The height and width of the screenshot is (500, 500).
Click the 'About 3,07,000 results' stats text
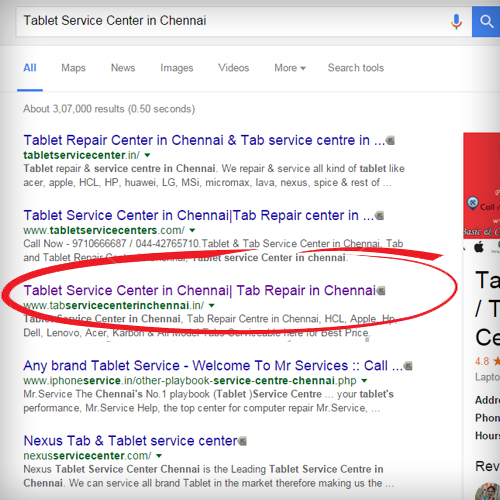[109, 109]
